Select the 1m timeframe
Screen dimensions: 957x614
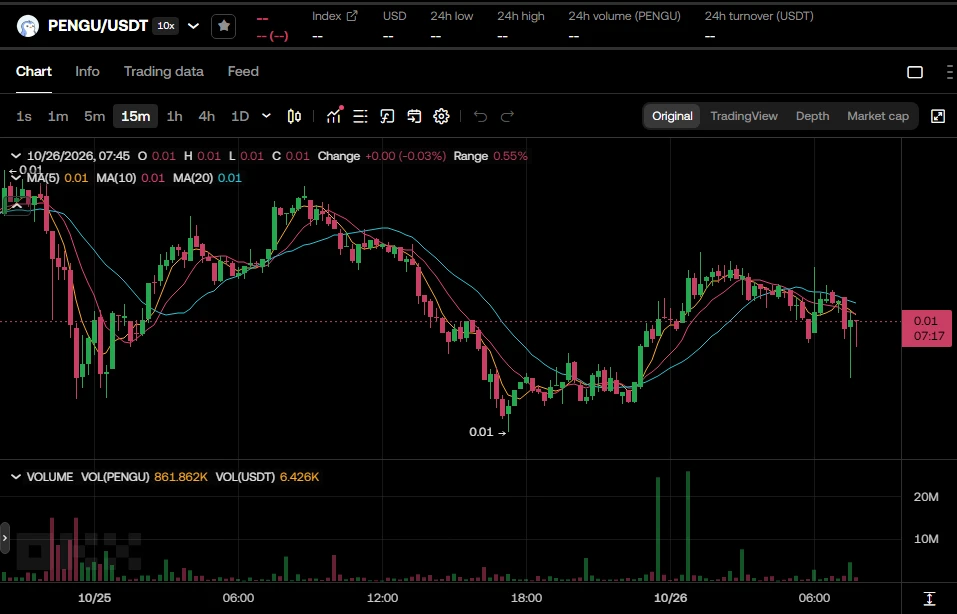(x=58, y=116)
